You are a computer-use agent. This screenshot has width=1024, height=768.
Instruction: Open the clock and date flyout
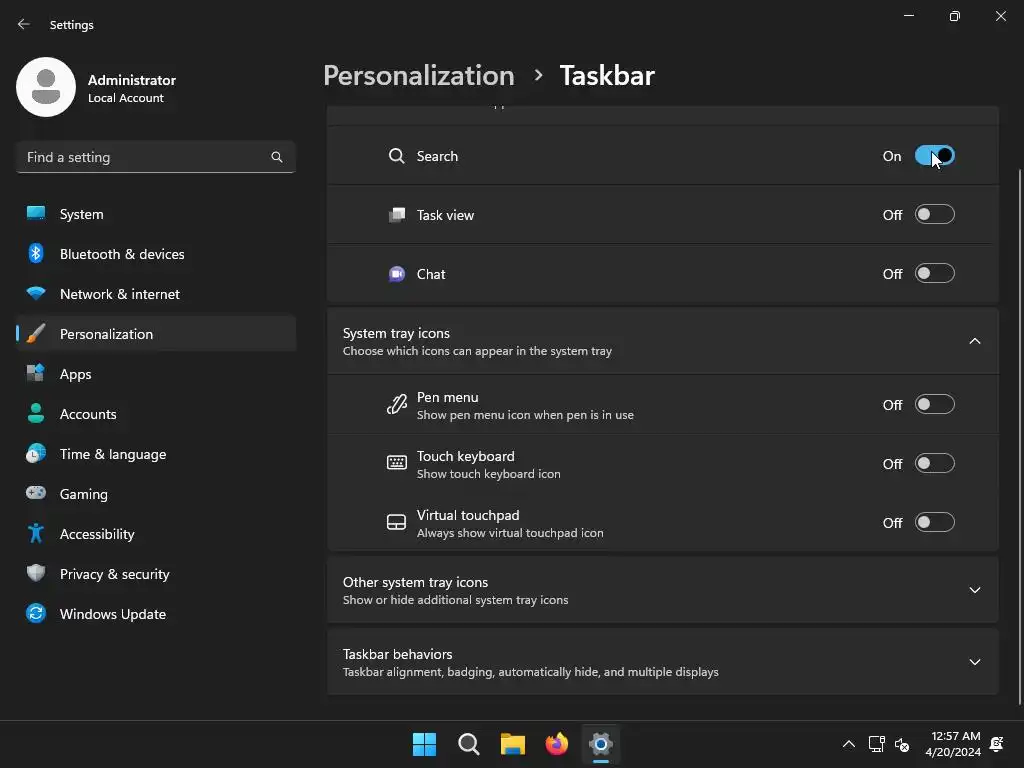953,744
